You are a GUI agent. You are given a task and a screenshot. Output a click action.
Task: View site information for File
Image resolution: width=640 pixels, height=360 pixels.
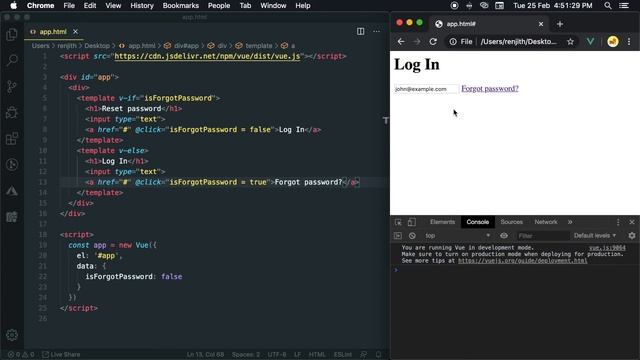pyautogui.click(x=460, y=42)
